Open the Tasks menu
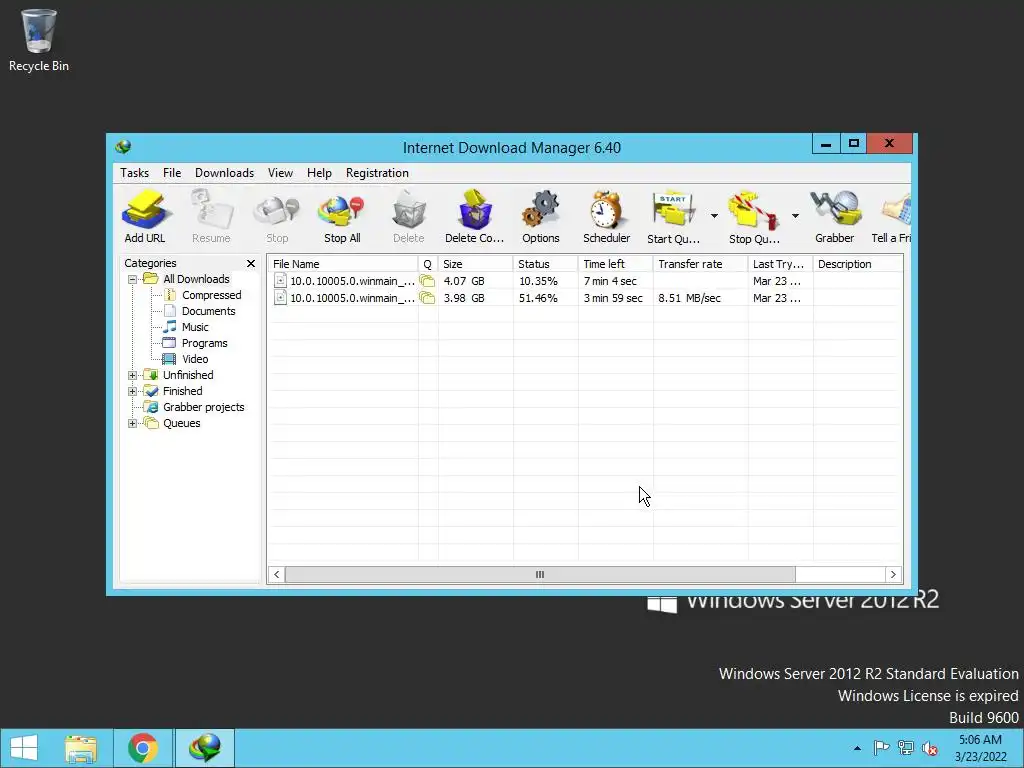 click(135, 173)
